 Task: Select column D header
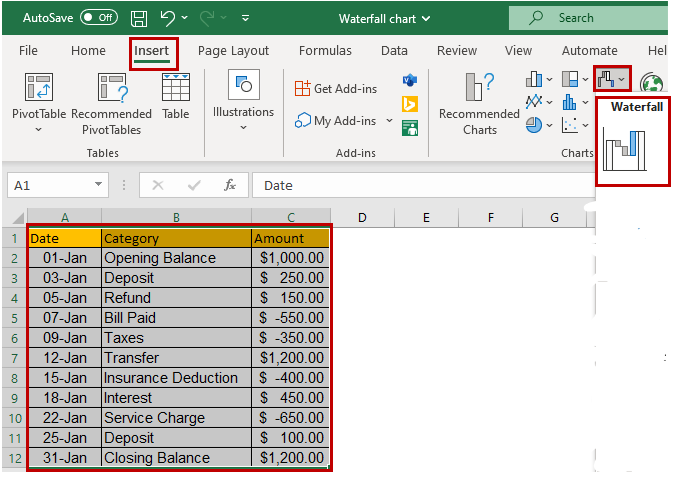point(362,218)
